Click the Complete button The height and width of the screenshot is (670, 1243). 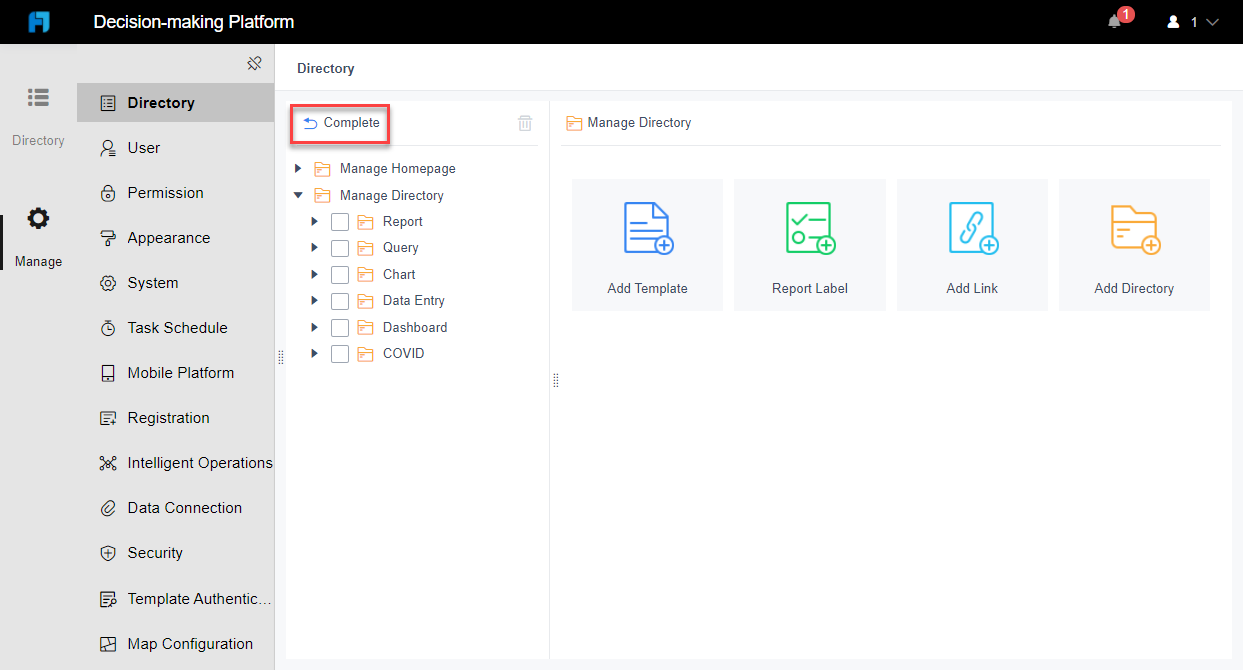click(340, 123)
